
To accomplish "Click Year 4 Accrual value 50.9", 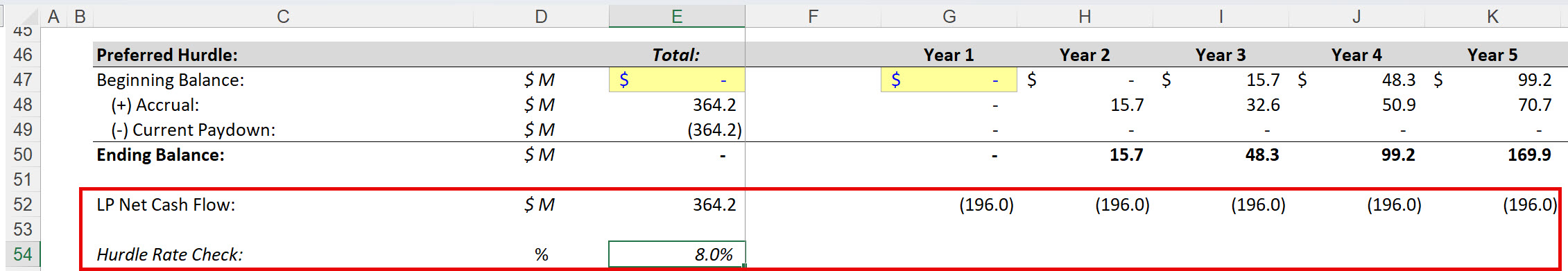I will click(1399, 105).
